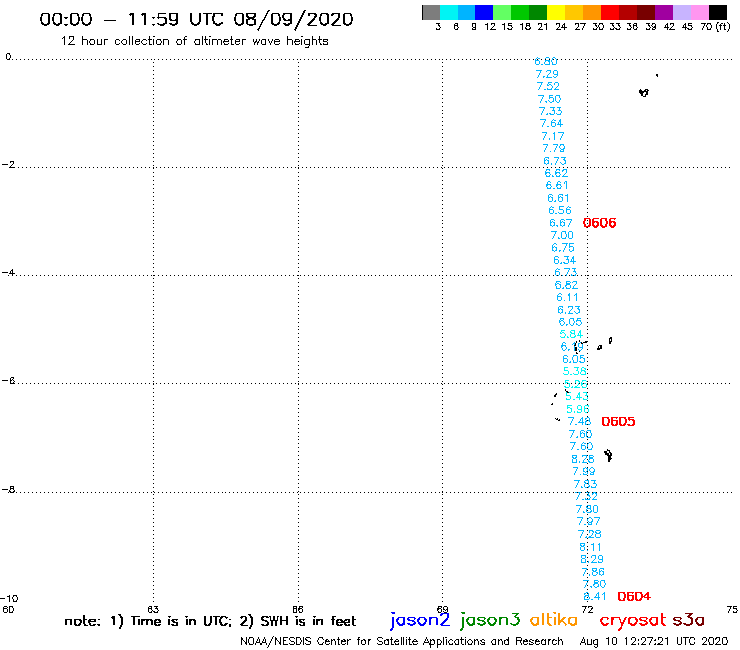
Task: Click the wave height value 7.17
Action: (x=553, y=136)
